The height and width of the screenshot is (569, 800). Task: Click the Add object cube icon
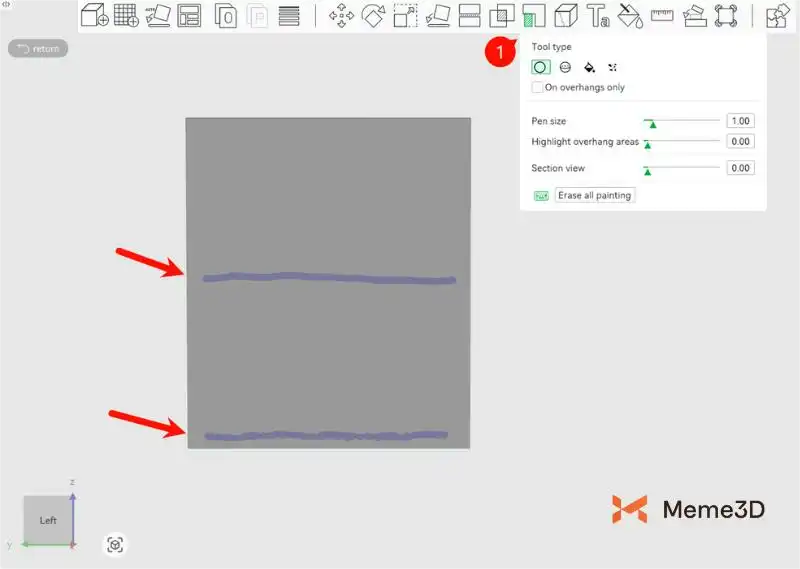click(x=94, y=16)
